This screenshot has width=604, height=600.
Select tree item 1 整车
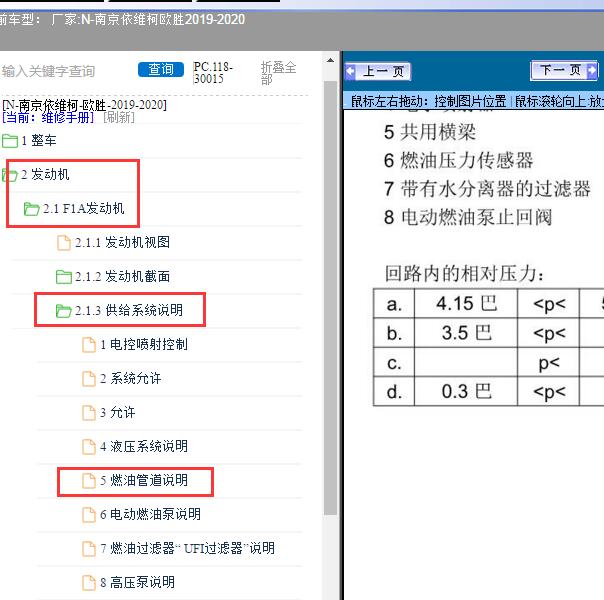(x=39, y=141)
